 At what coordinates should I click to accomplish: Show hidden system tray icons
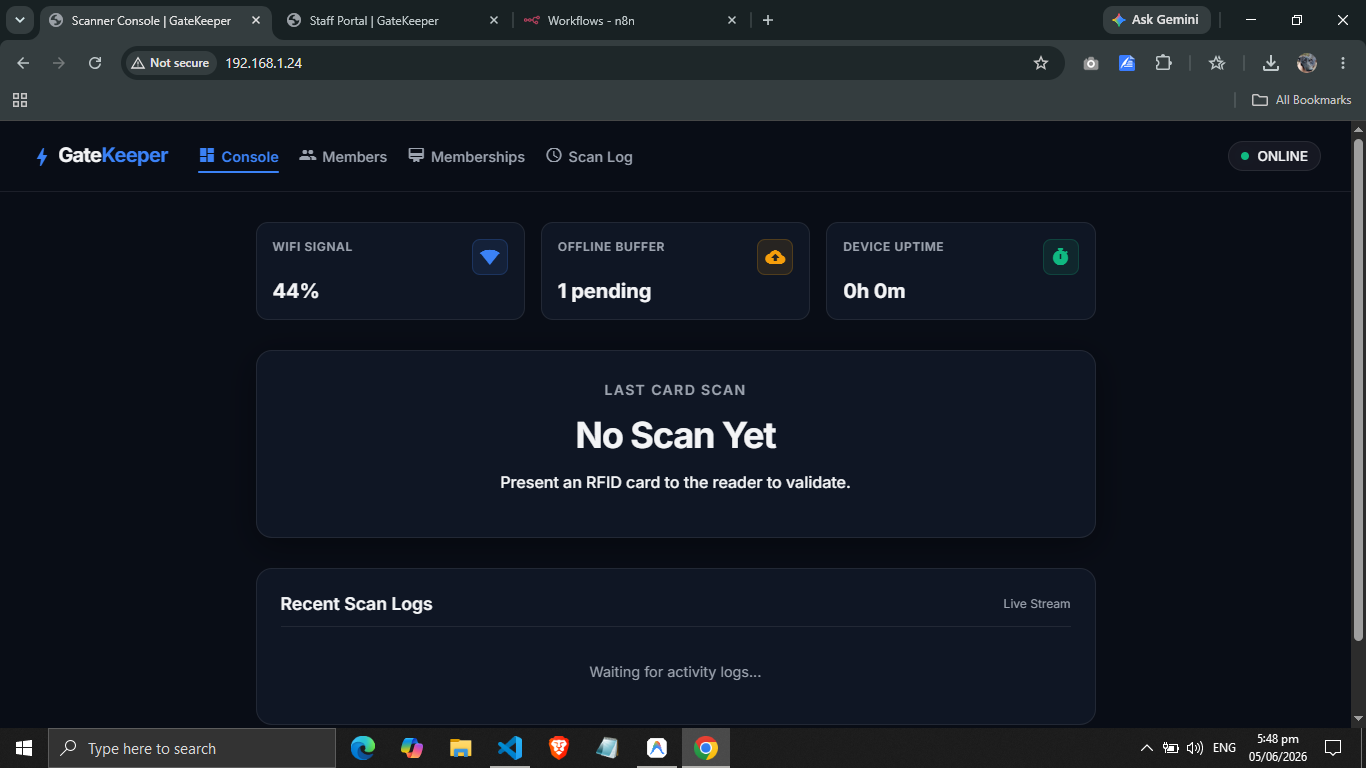1146,748
